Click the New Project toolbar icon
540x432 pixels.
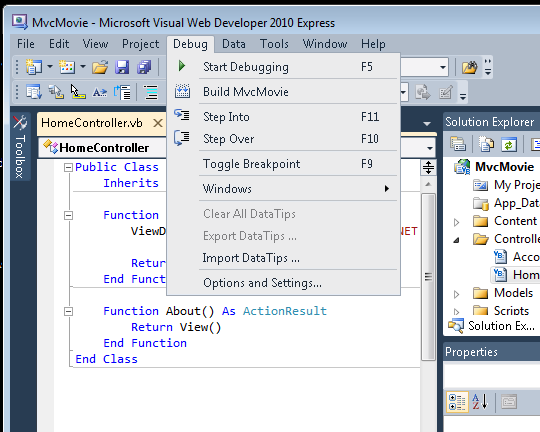(33, 67)
